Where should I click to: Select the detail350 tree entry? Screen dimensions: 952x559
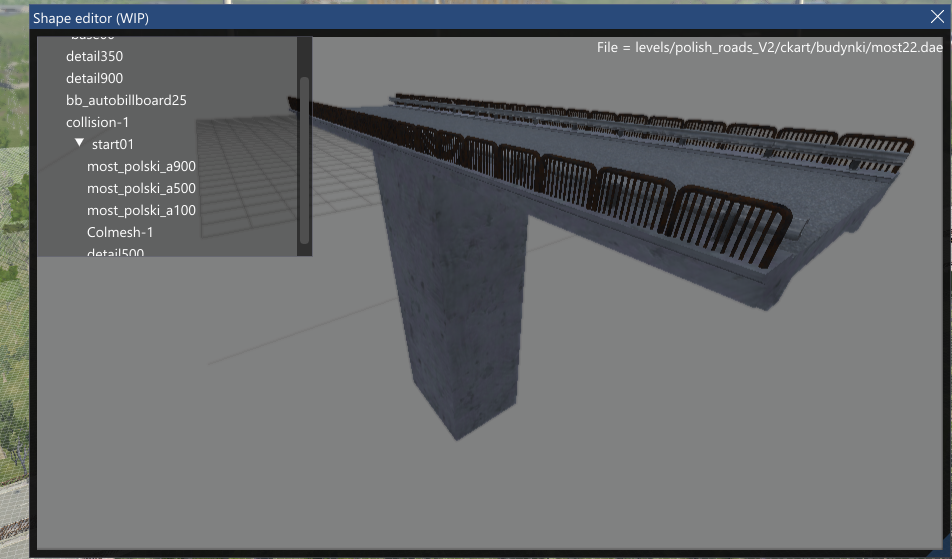[x=94, y=56]
